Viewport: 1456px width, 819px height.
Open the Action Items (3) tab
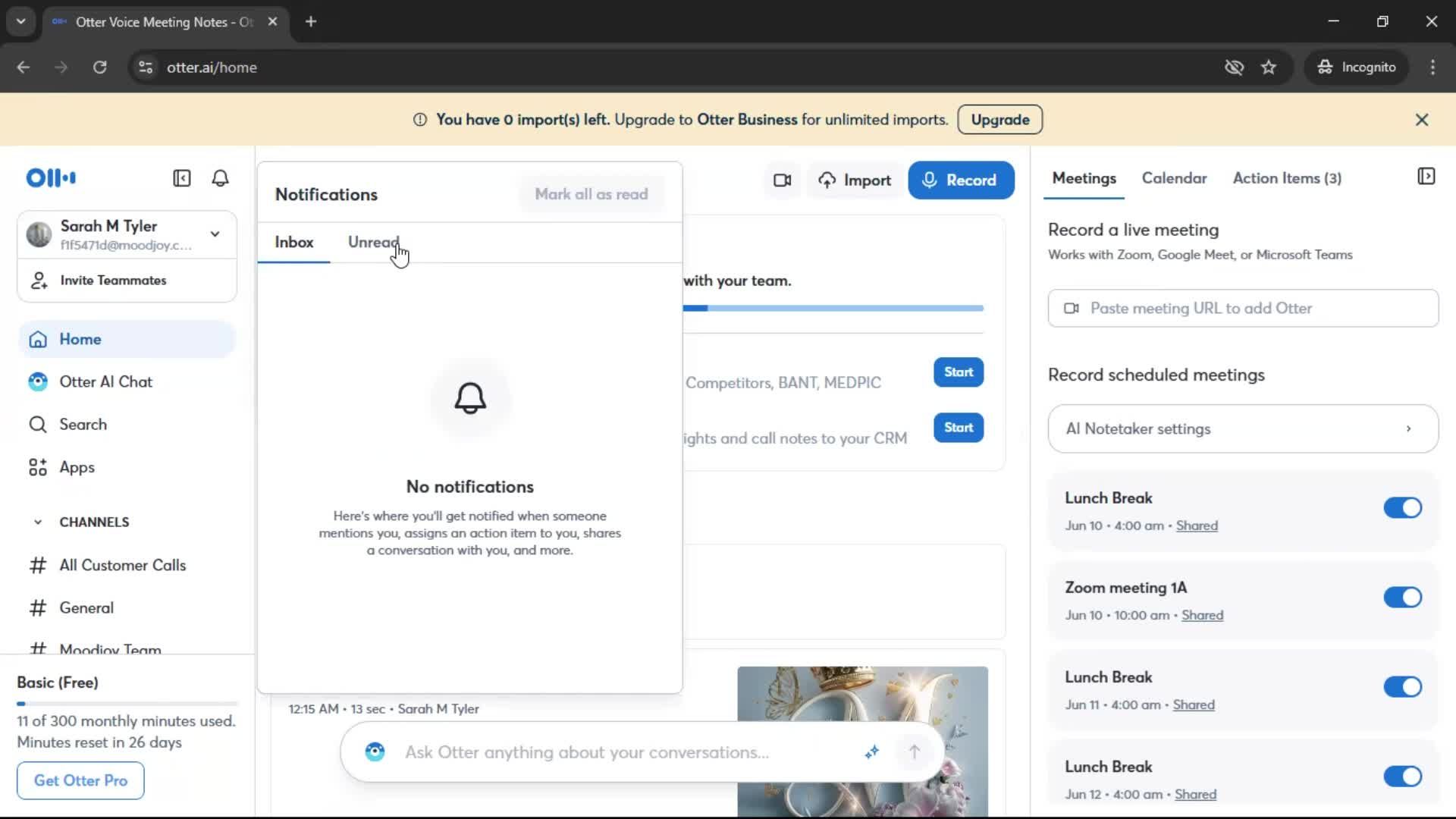coord(1287,178)
